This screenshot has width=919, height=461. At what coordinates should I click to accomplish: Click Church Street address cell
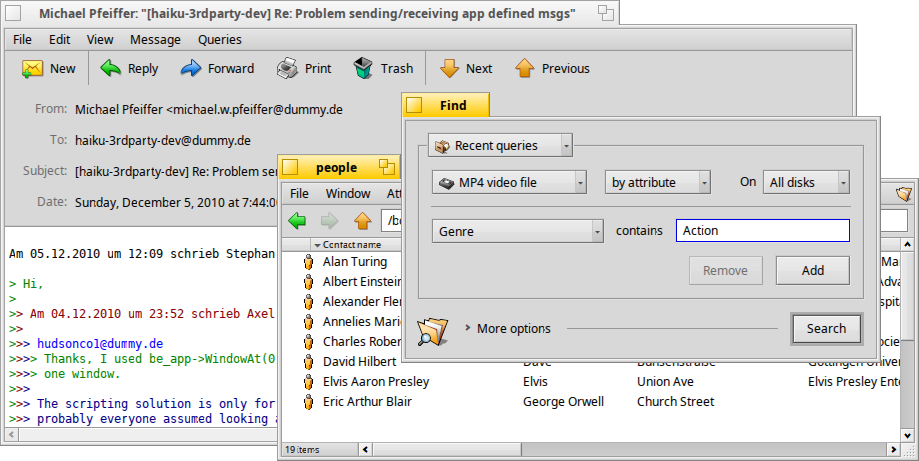click(x=676, y=402)
